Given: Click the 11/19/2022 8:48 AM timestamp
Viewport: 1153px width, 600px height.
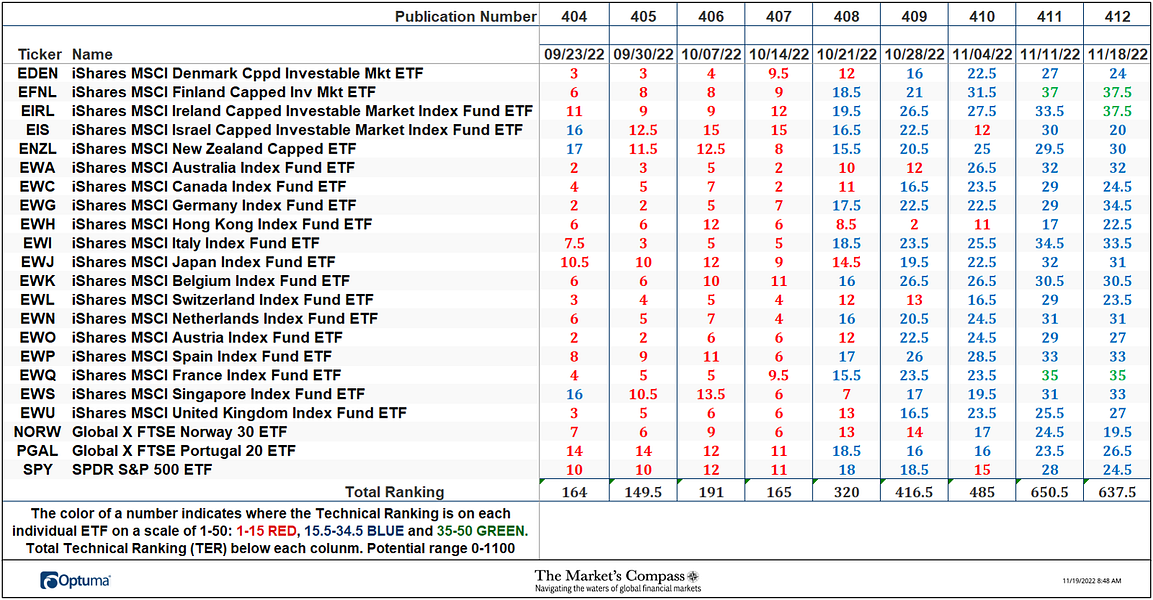Looking at the screenshot, I should pos(1091,581).
